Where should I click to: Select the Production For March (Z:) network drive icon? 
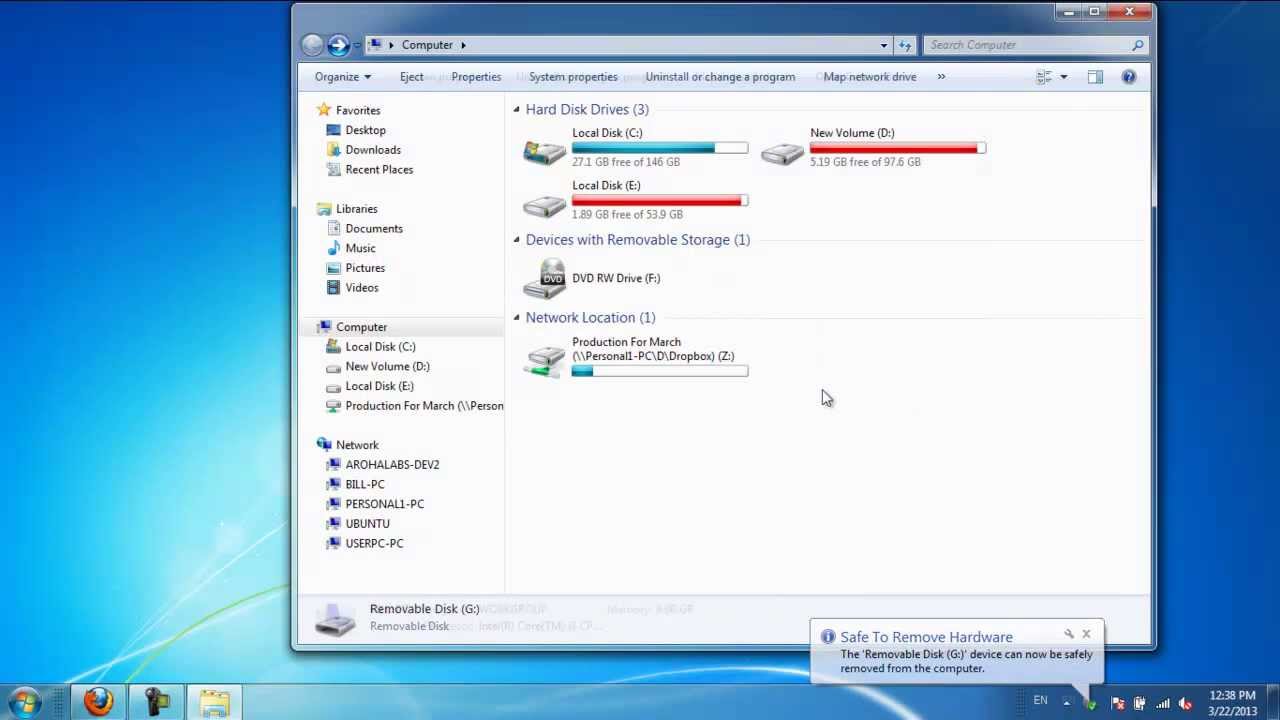pyautogui.click(x=545, y=361)
